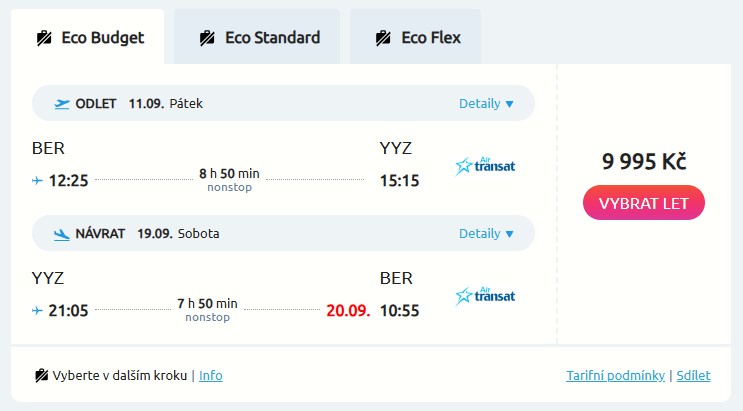The height and width of the screenshot is (411, 743).
Task: Click the baggage icon on Eco Flex tab
Action: [383, 38]
